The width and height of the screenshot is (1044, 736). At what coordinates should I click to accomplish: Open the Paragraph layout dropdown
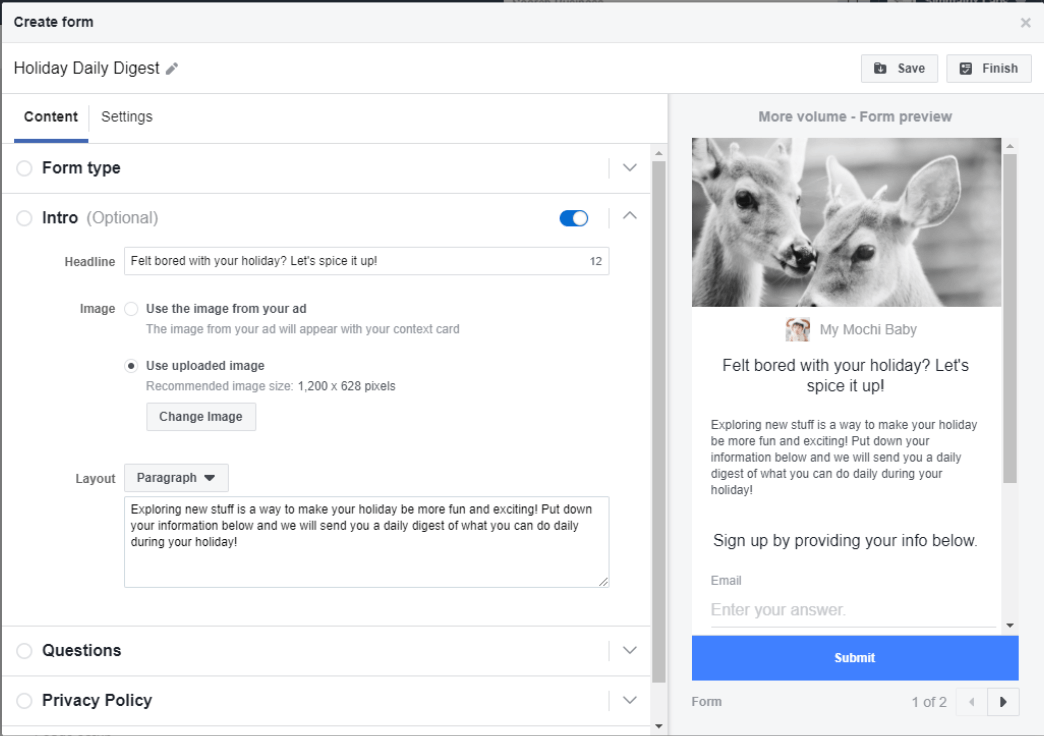point(176,478)
